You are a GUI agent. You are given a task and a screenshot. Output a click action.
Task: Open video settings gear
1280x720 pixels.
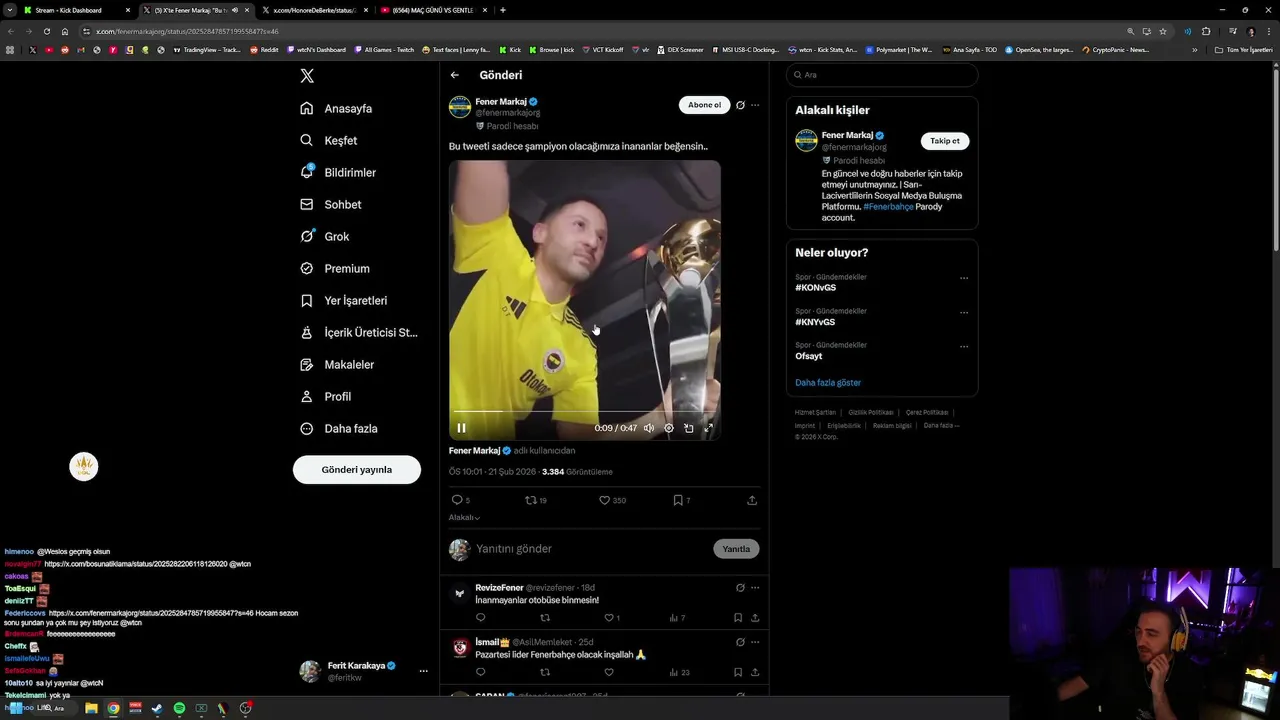click(669, 428)
